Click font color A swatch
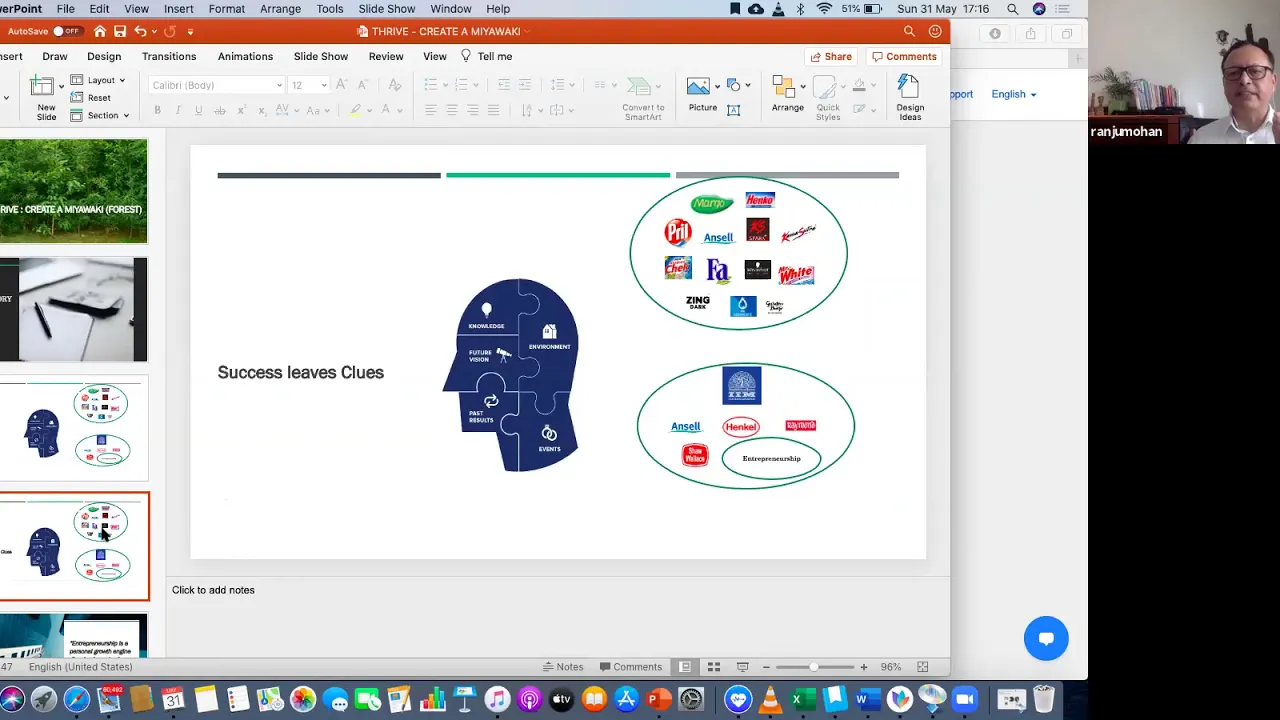Viewport: 1280px width, 720px height. pos(386,110)
